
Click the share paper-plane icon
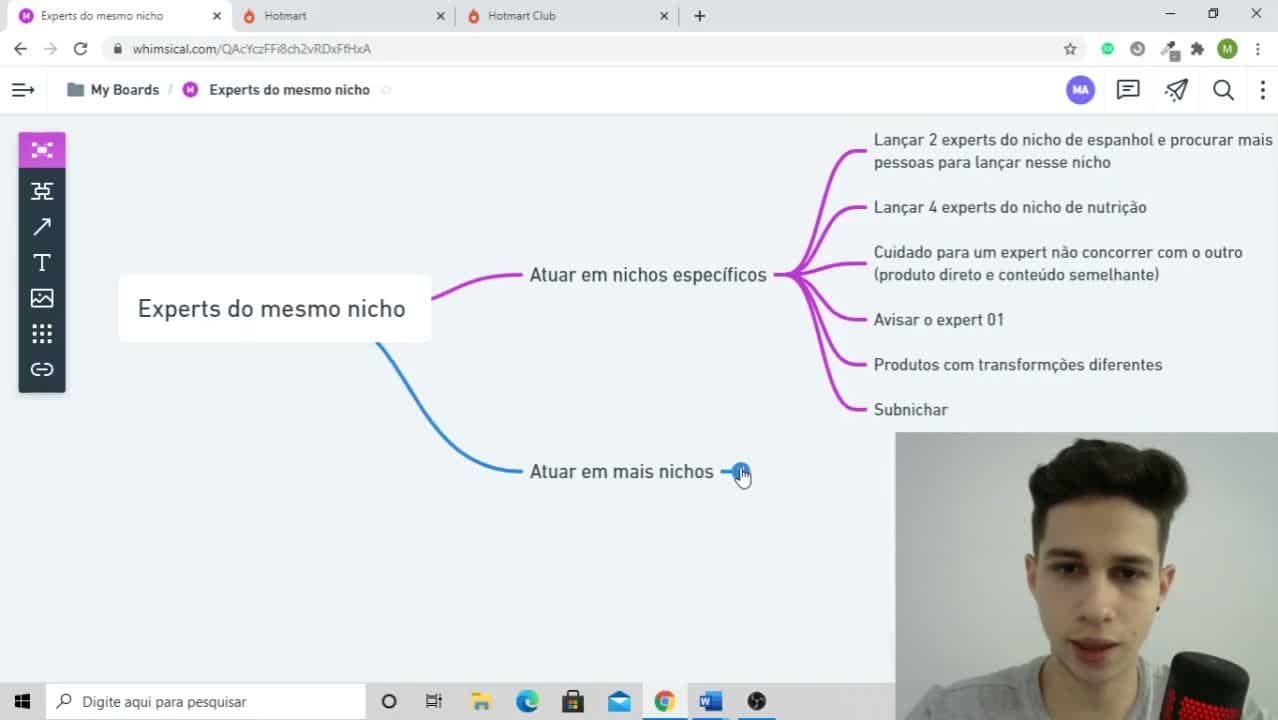[1176, 90]
